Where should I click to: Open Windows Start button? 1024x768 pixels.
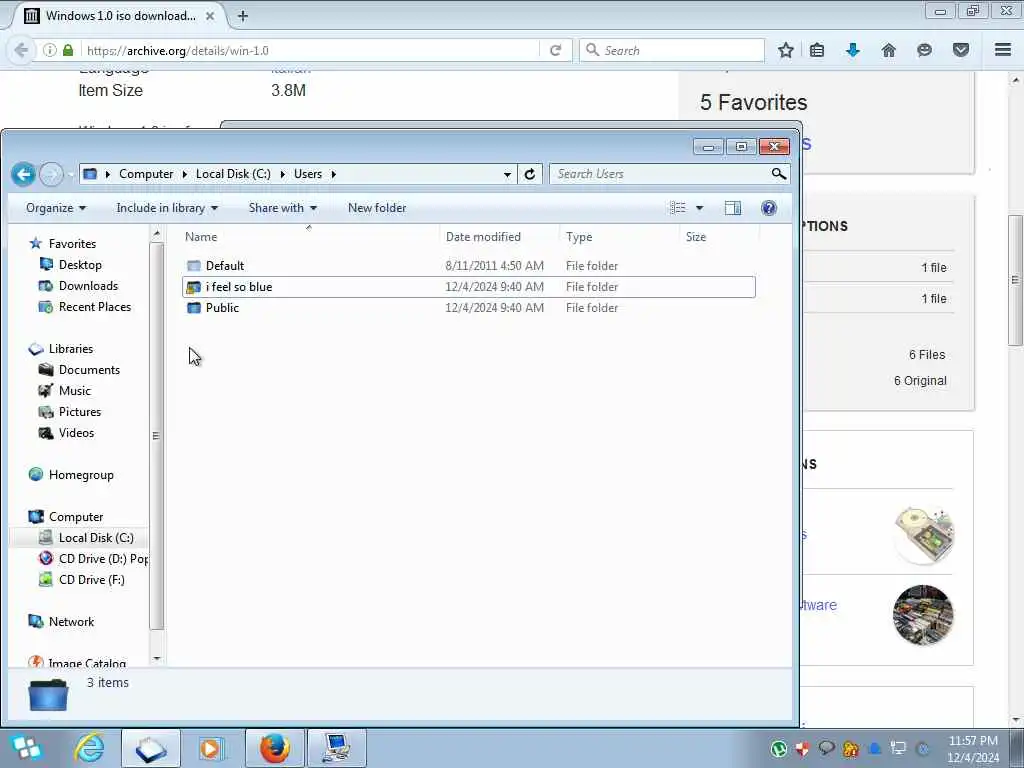coord(26,748)
